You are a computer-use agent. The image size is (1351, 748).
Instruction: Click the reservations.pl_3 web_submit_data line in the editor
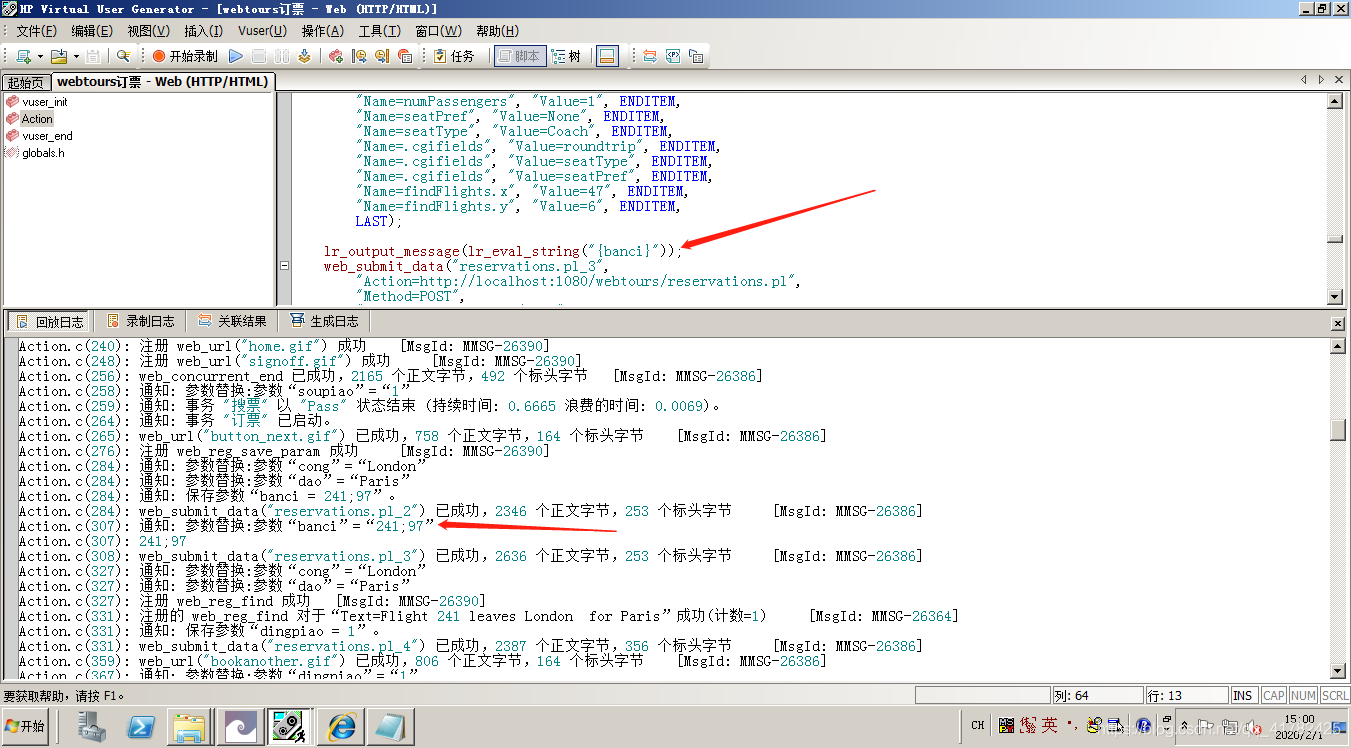tap(465, 266)
